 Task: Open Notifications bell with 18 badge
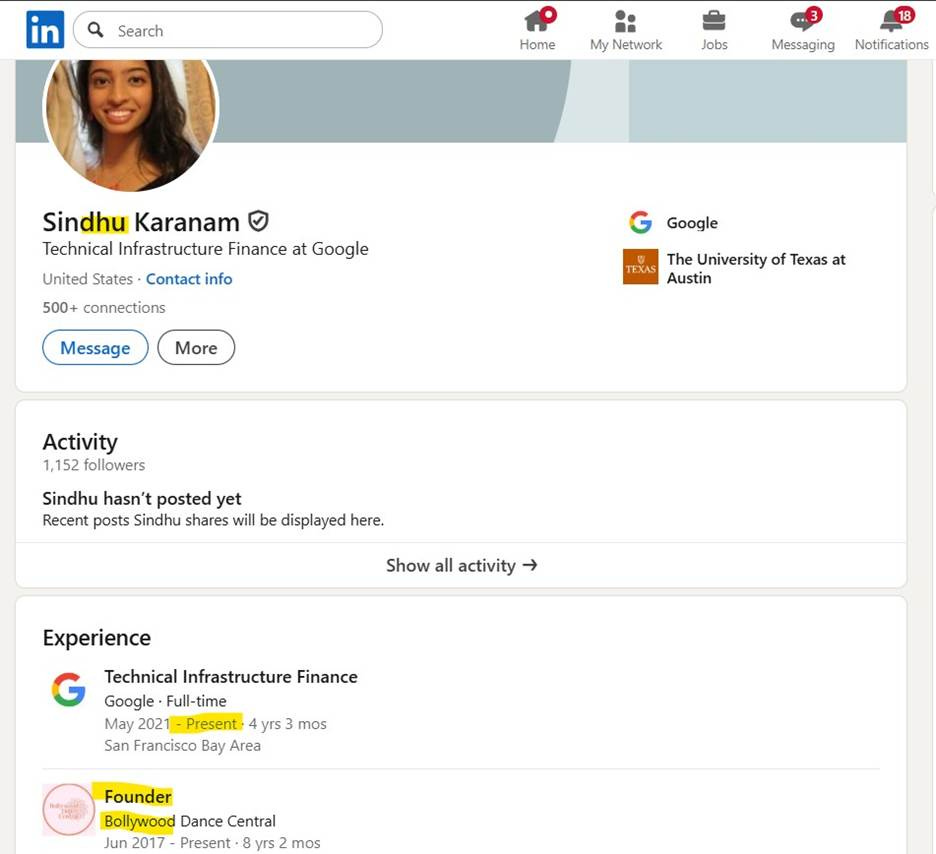coord(891,30)
